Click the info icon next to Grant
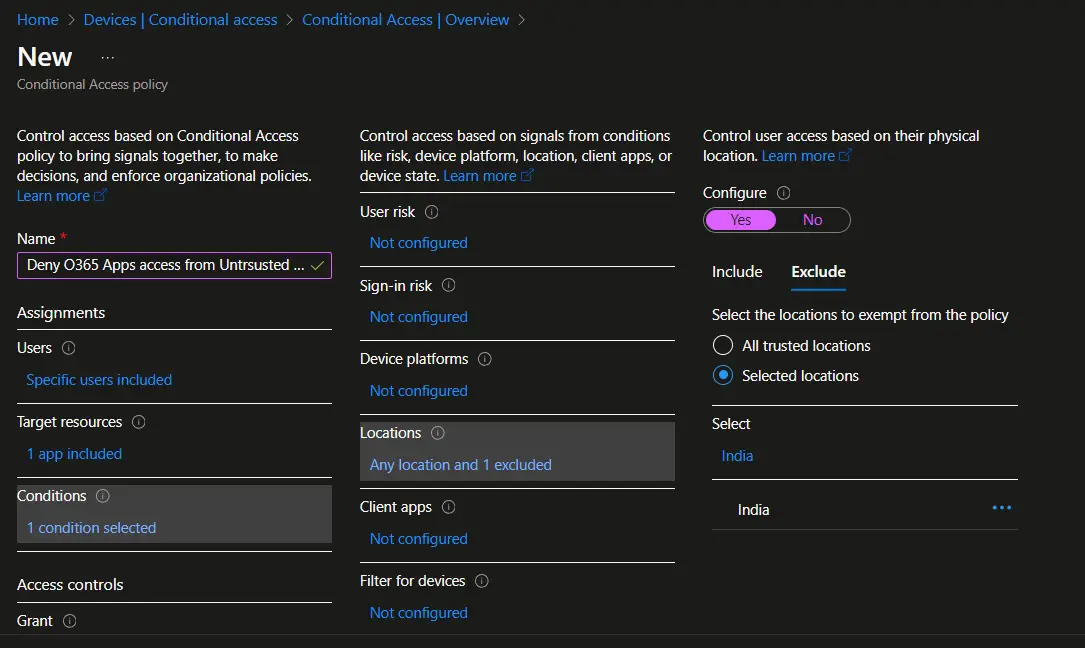This screenshot has width=1085, height=648. (70, 621)
